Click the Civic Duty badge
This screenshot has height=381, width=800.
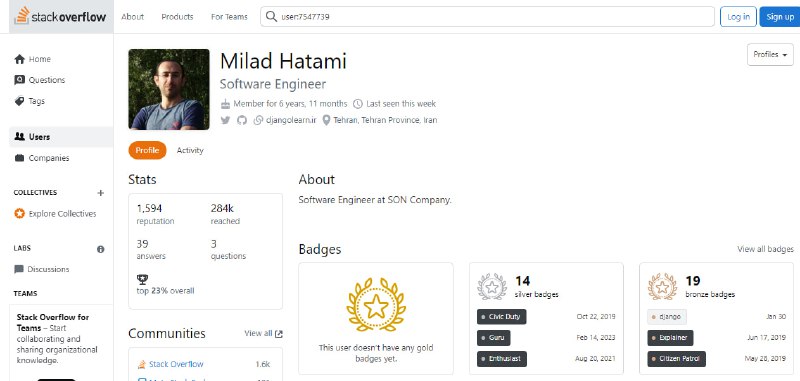point(502,317)
